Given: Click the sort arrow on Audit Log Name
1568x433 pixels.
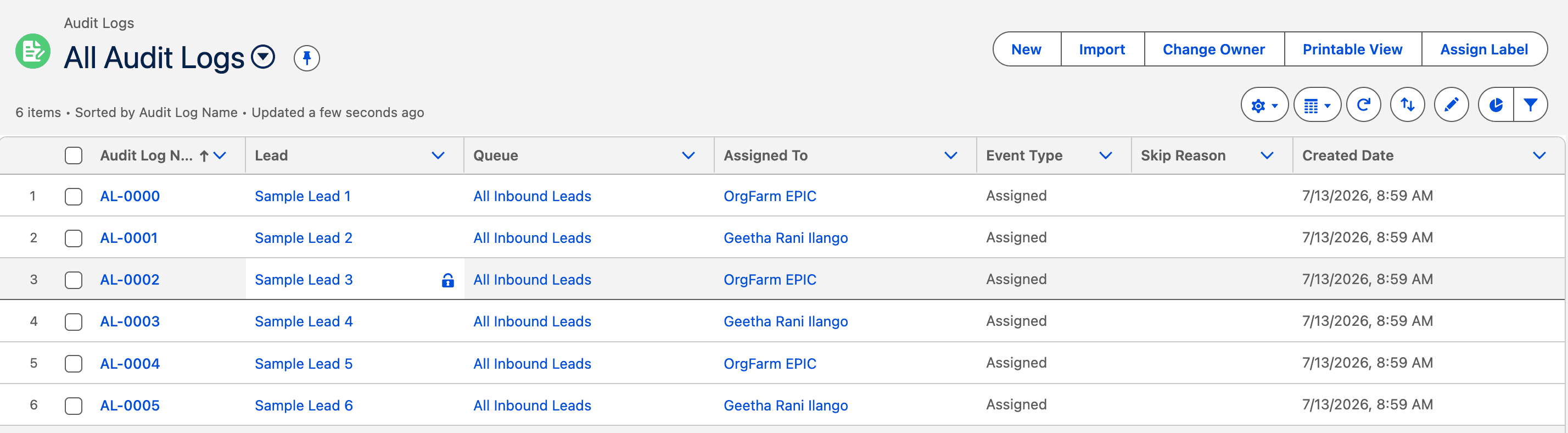Looking at the screenshot, I should [205, 156].
